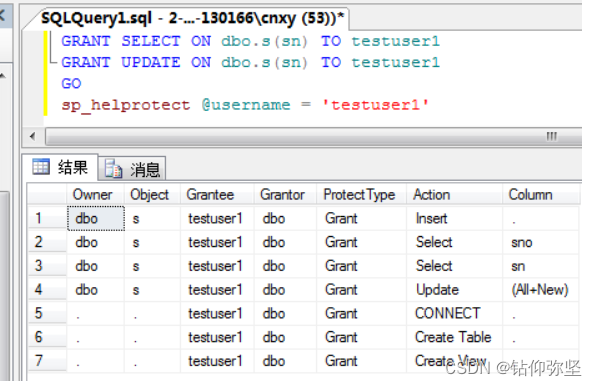Select row header number 5
This screenshot has height=386, width=597.
pyautogui.click(x=47, y=313)
